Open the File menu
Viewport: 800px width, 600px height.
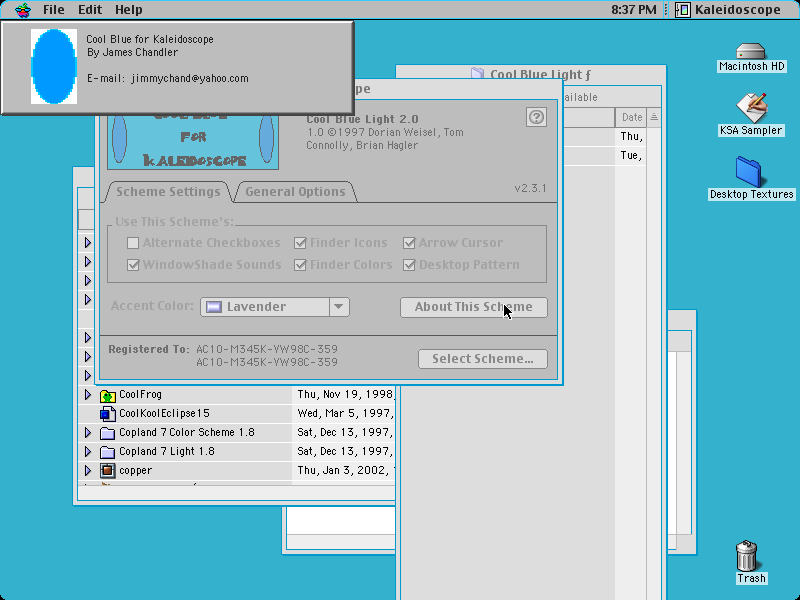point(54,10)
